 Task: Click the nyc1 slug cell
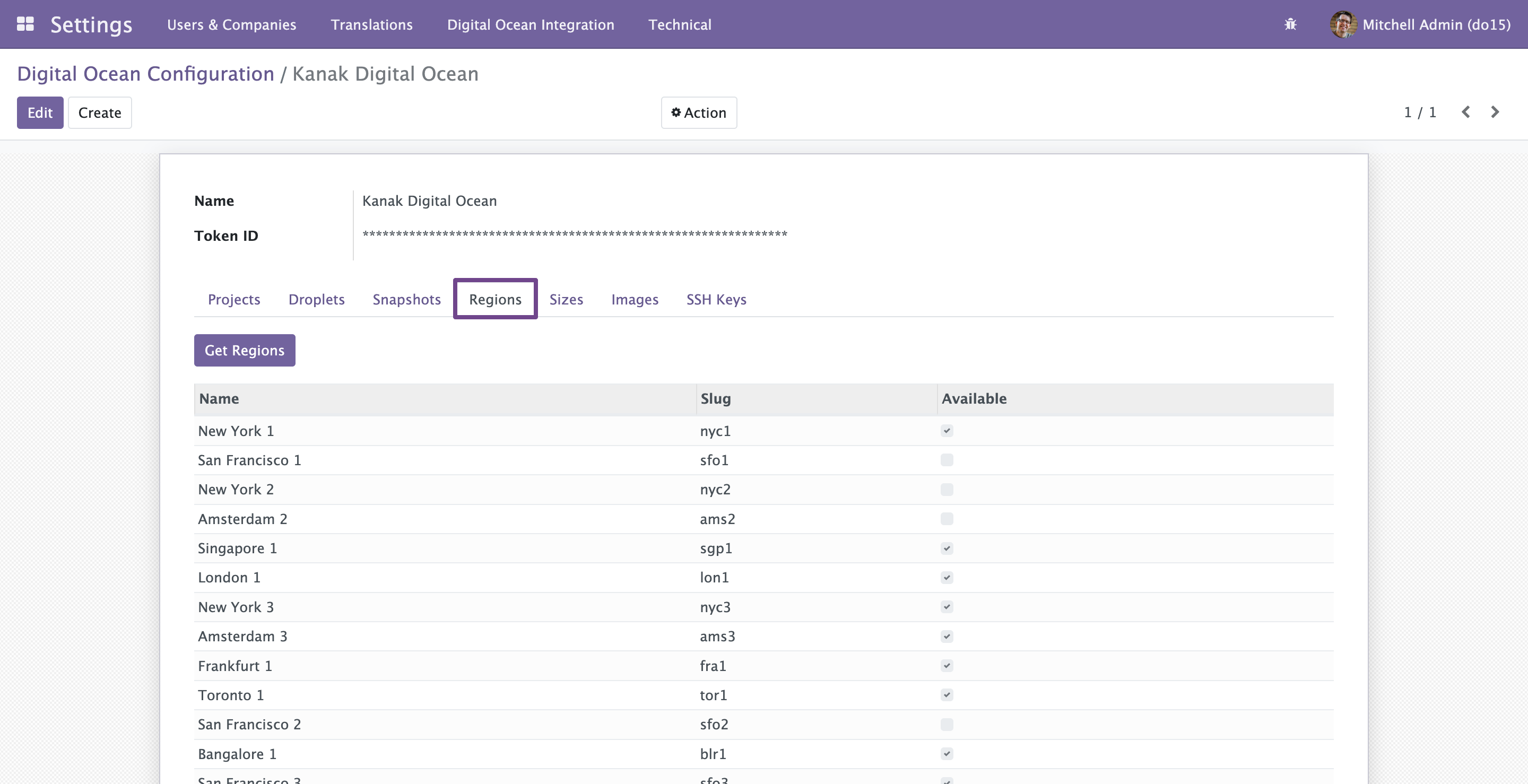[816, 431]
